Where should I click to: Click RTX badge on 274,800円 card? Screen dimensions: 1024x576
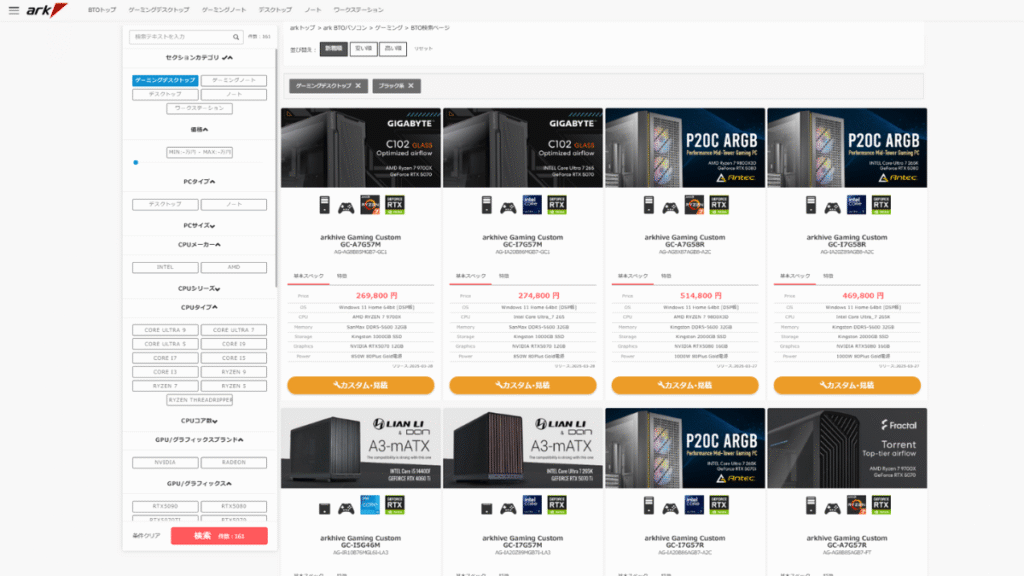tap(556, 205)
